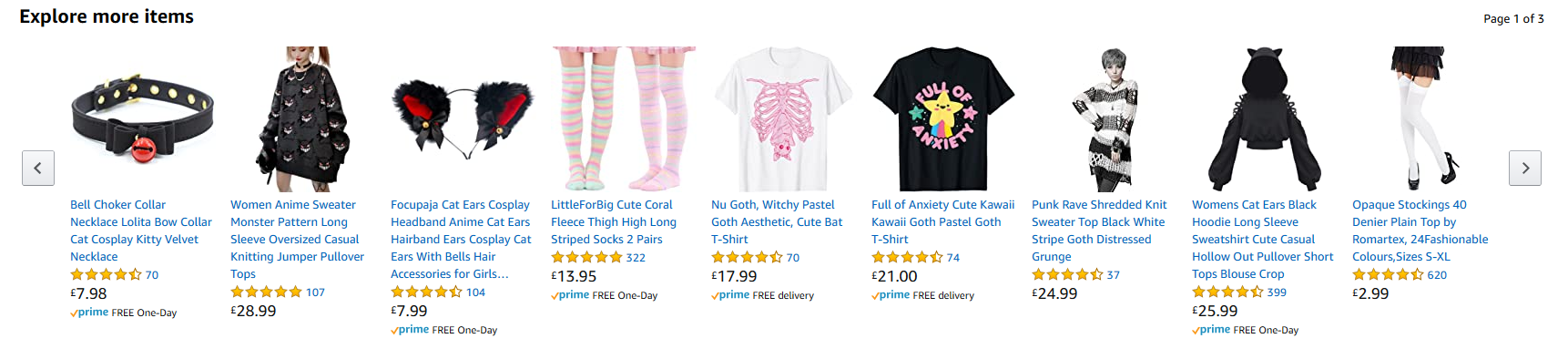View the 399 reviews for cat hoodie
Screen dimensions: 1568x359
pos(1277,292)
